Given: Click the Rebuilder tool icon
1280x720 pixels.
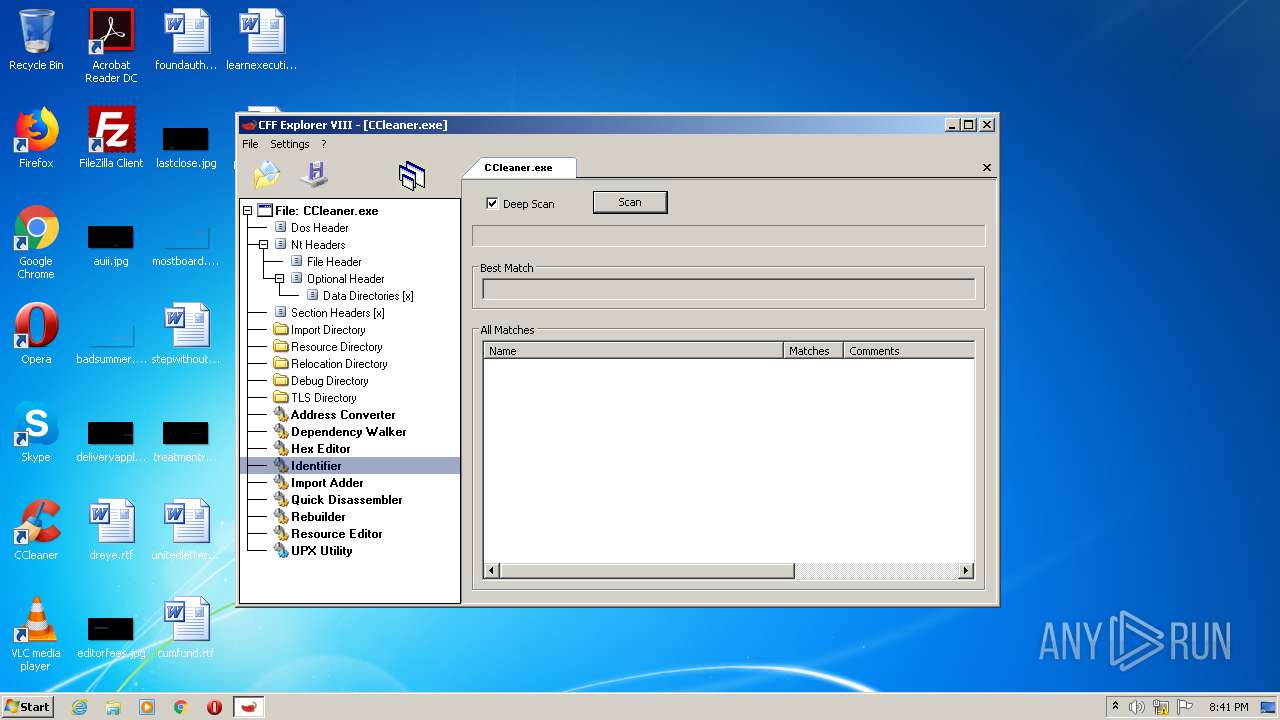Looking at the screenshot, I should (x=281, y=517).
